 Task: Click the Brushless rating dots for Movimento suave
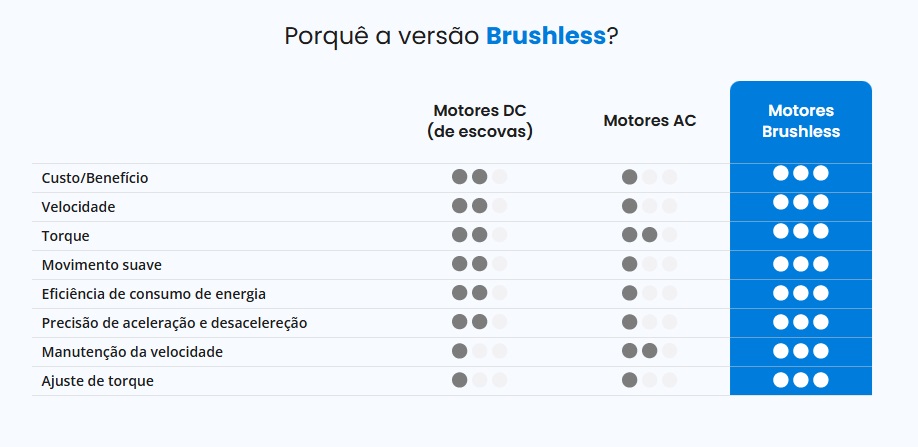tap(800, 265)
